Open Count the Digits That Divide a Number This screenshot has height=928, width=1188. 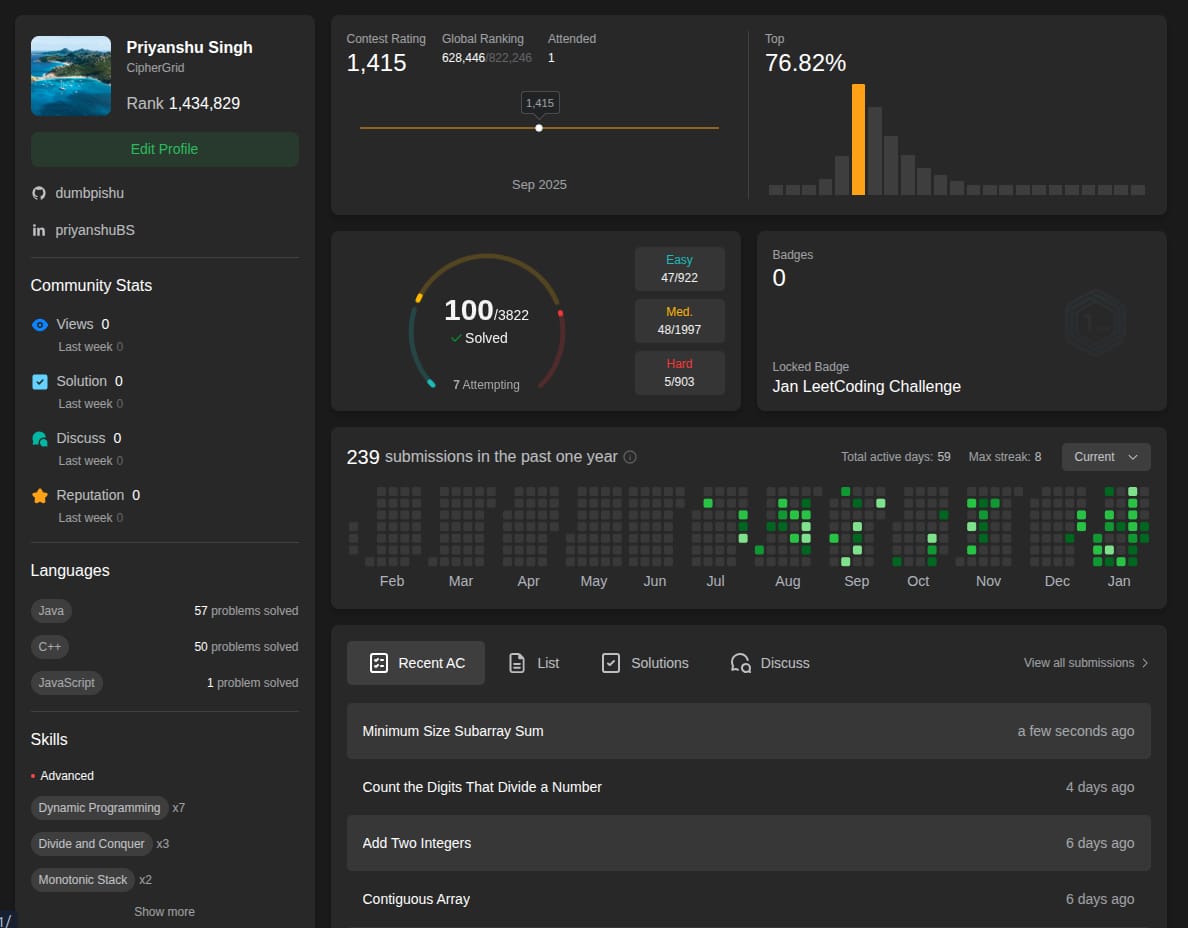tap(749, 787)
